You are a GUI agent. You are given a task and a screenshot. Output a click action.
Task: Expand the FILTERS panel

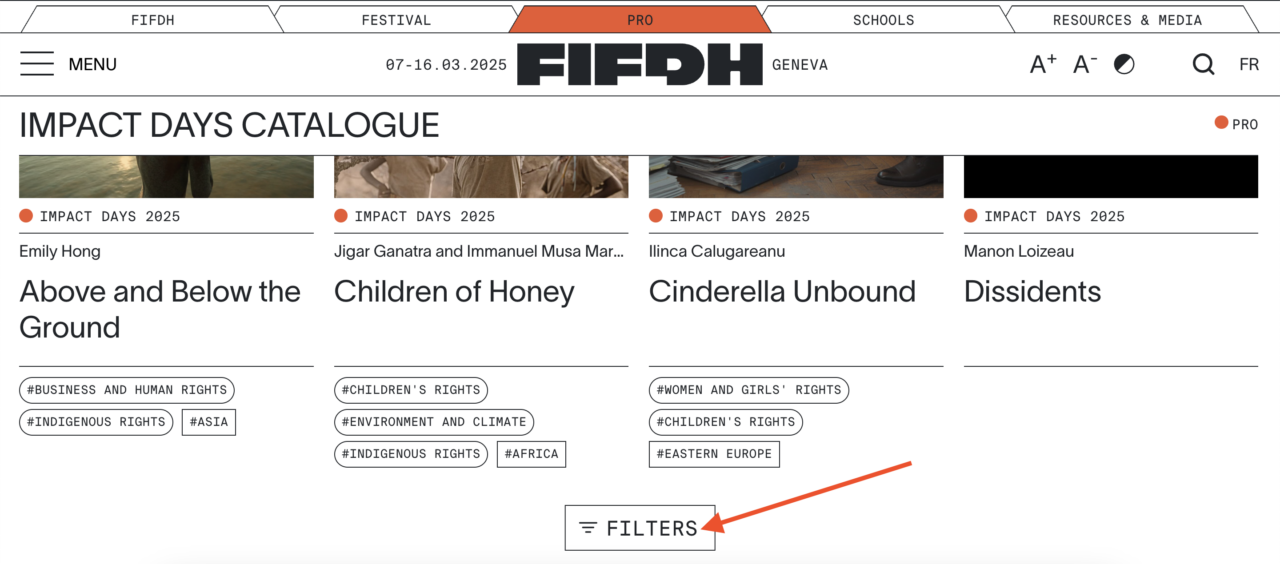(x=640, y=528)
